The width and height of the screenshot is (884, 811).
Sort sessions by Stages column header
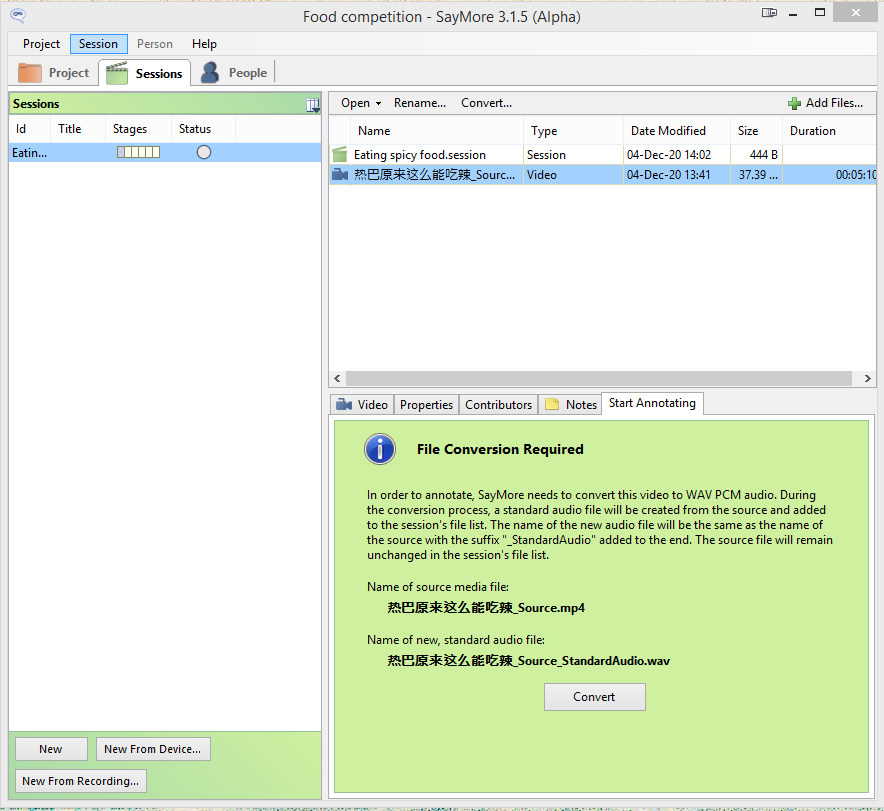click(x=138, y=129)
